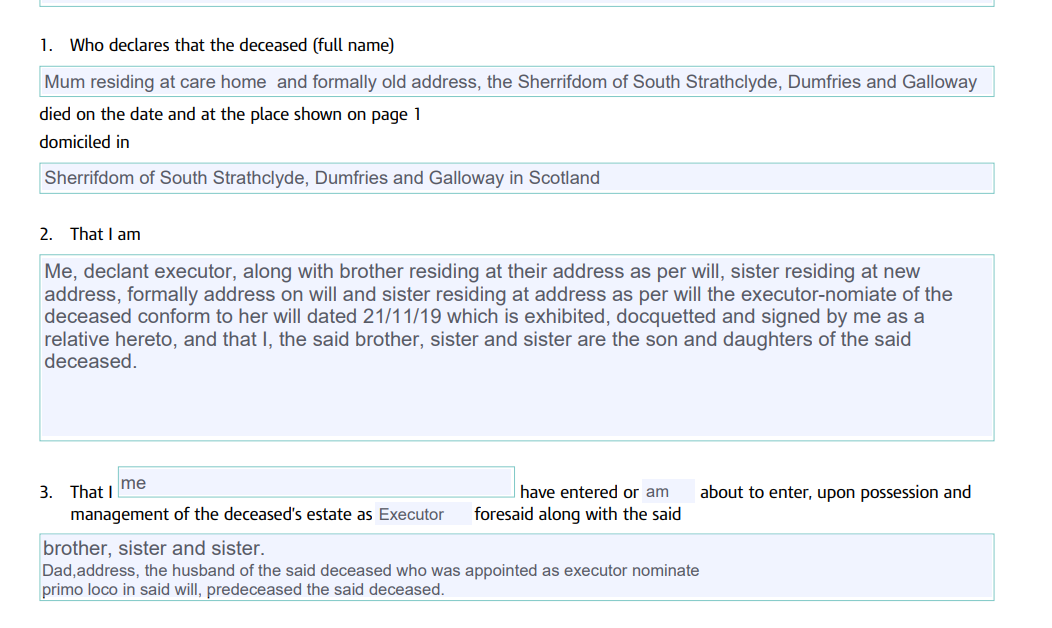Click the 'brother, sister and sister.' line
Viewport: 1052px width, 628px height.
pyautogui.click(x=154, y=548)
